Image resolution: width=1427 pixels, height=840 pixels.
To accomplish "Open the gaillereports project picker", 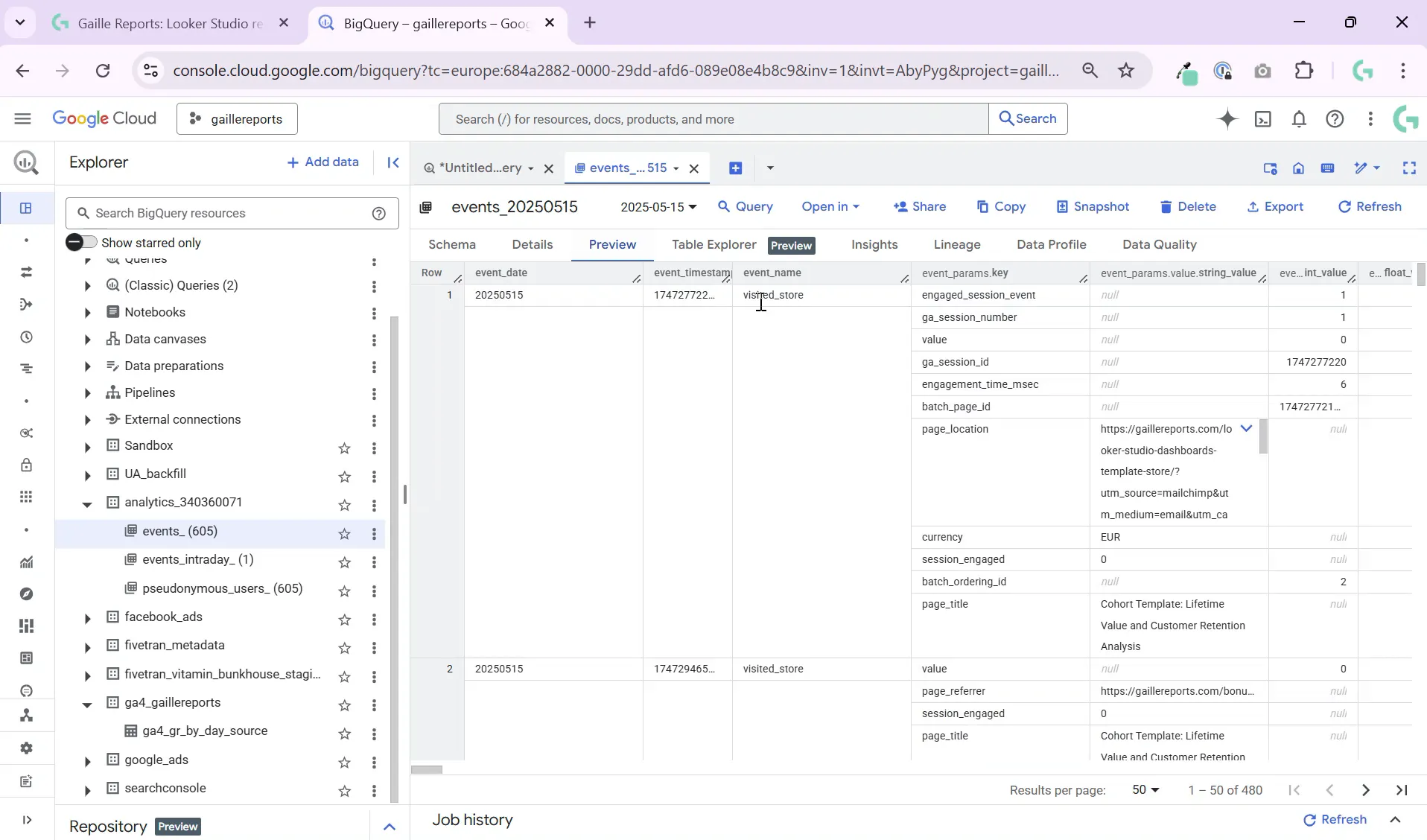I will click(x=237, y=119).
